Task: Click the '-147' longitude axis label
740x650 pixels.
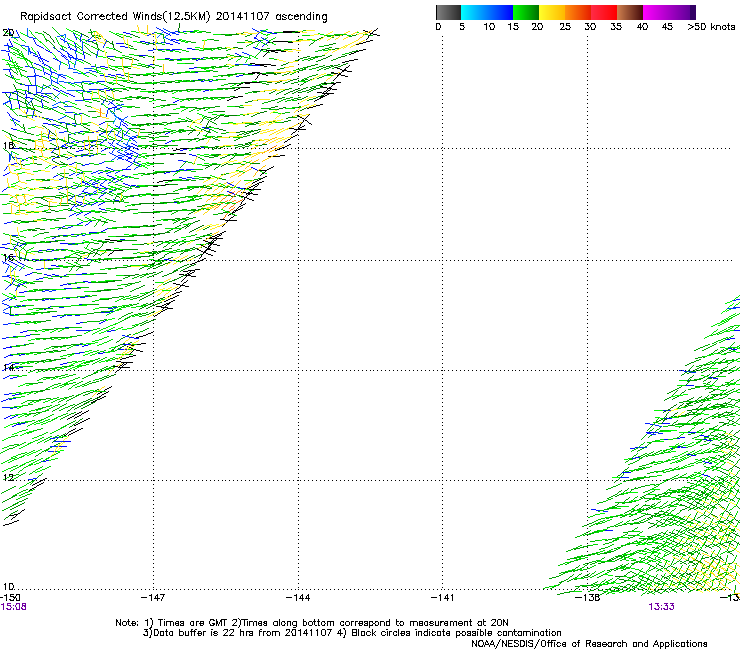Action: 153,598
